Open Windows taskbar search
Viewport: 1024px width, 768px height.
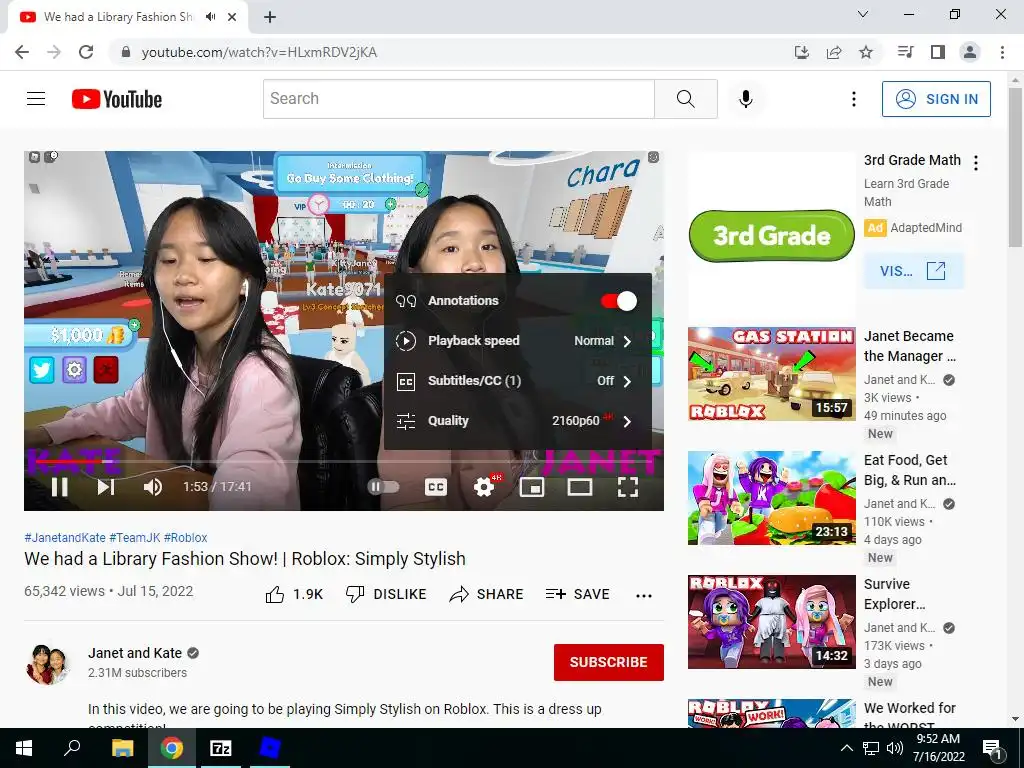(72, 748)
